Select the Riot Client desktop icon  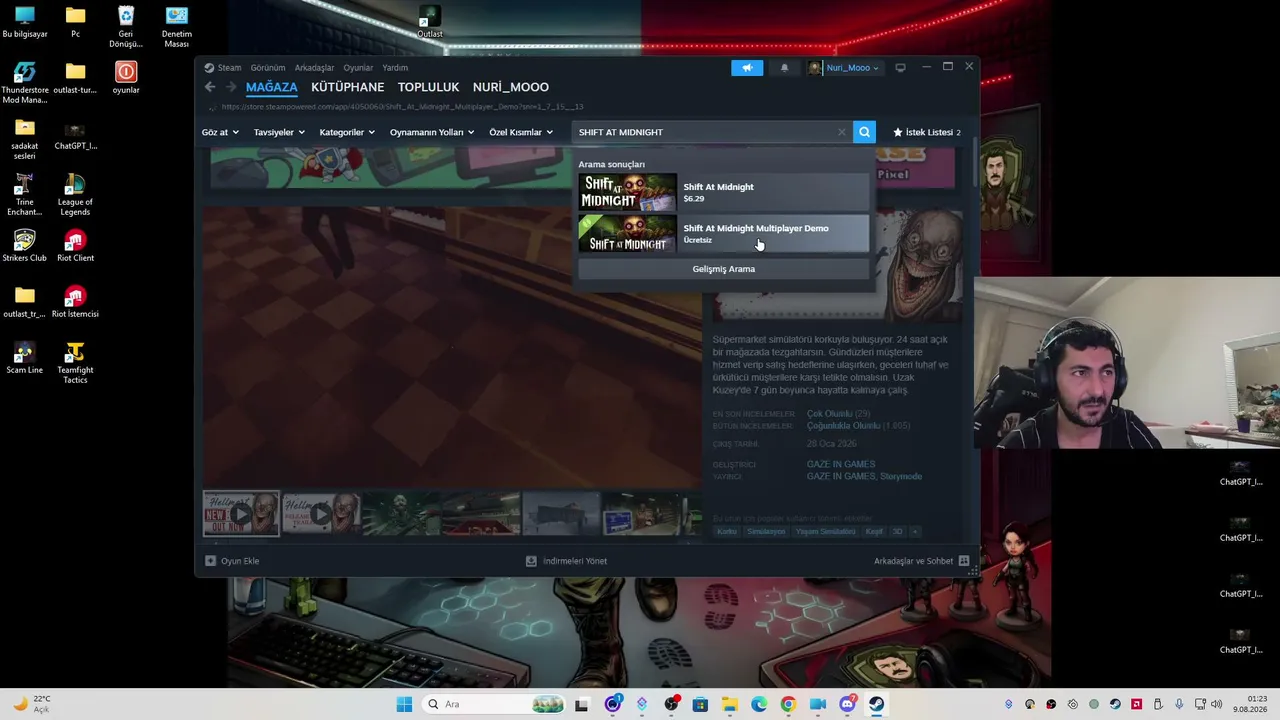pyautogui.click(x=75, y=246)
